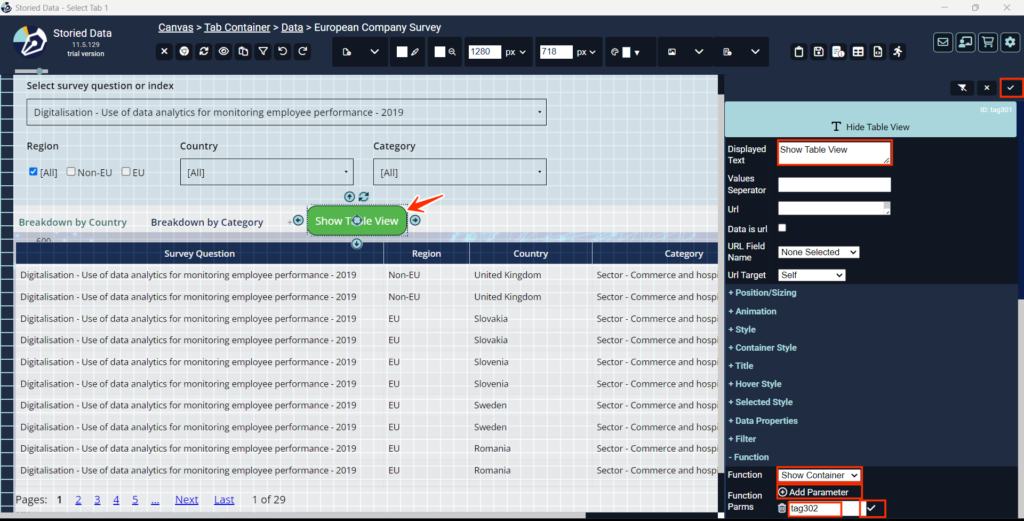Uncheck the [All] region checkbox

pyautogui.click(x=34, y=172)
